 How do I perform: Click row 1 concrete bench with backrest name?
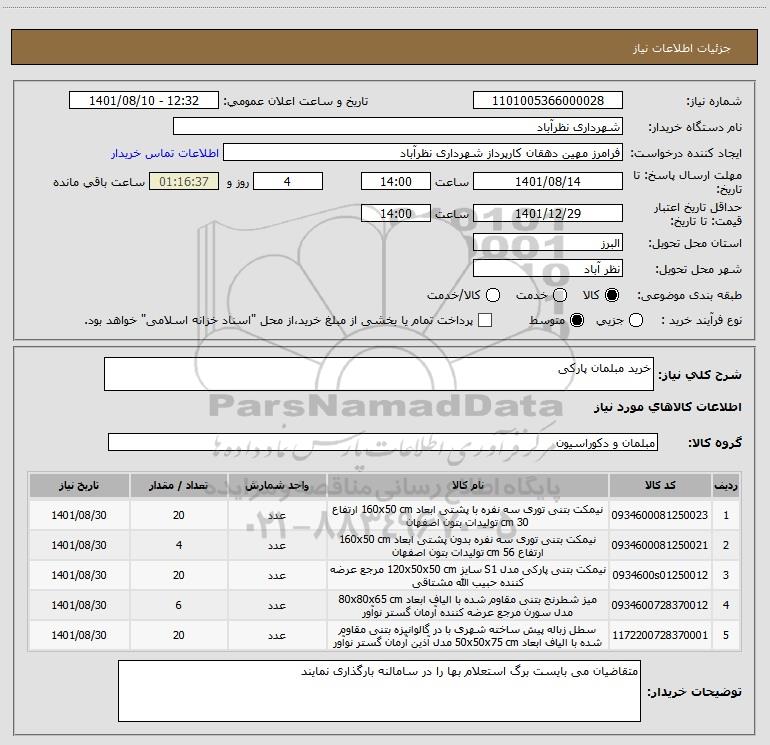pyautogui.click(x=468, y=516)
